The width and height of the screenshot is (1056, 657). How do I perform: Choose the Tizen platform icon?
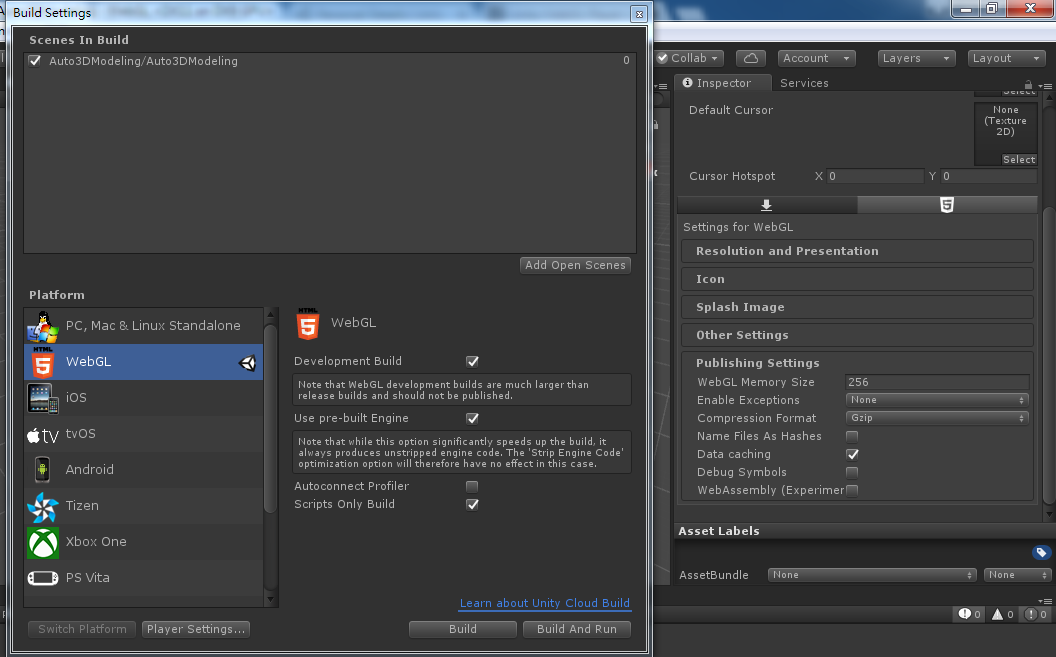tap(43, 506)
